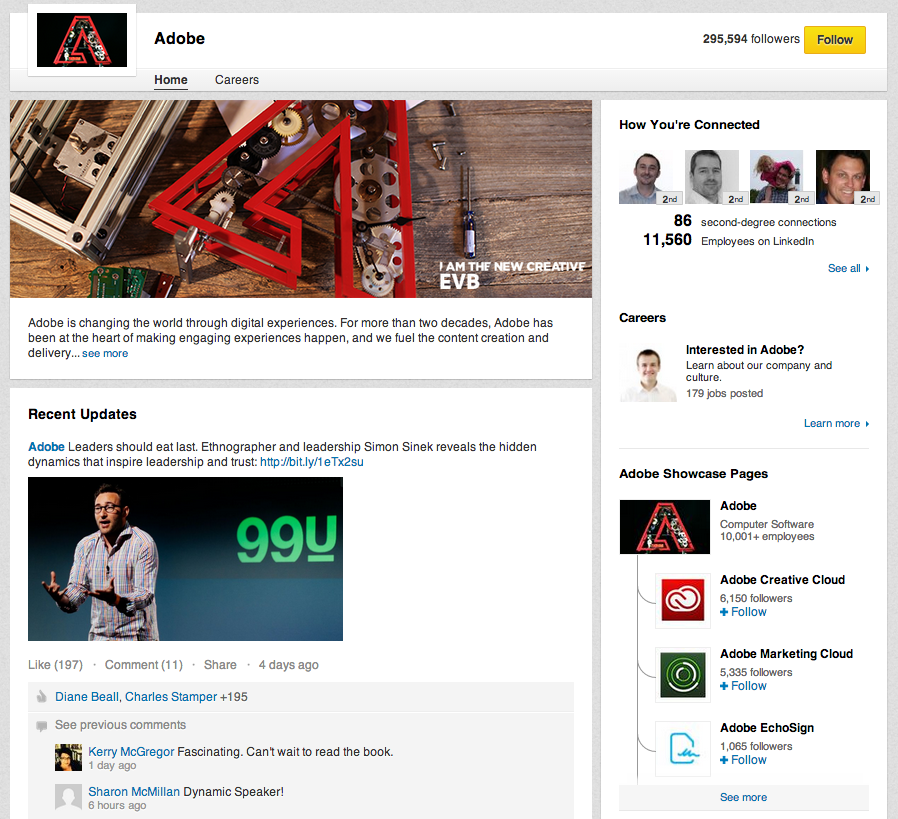Expand showcase pages with See more

click(743, 797)
